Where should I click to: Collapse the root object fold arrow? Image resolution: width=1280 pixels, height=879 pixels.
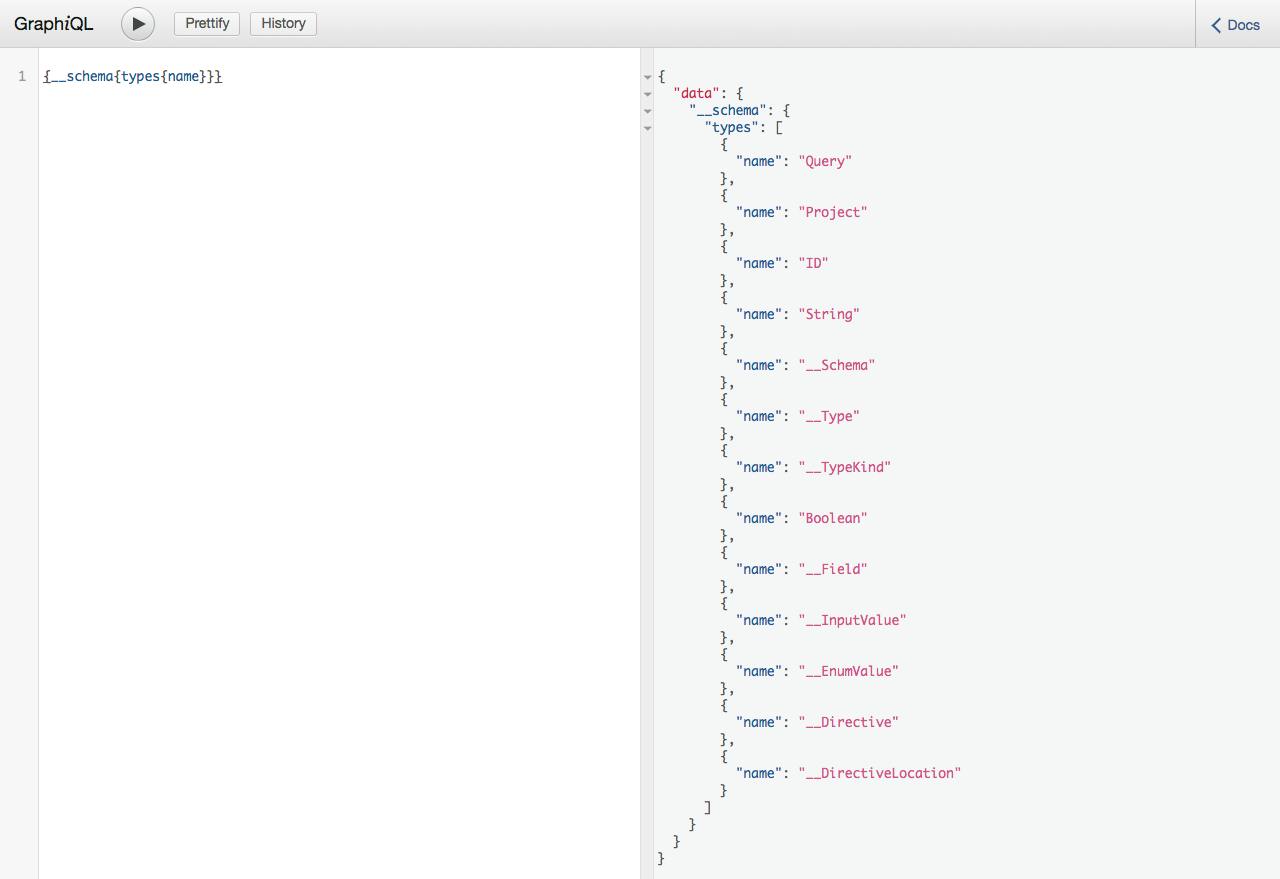coord(648,77)
